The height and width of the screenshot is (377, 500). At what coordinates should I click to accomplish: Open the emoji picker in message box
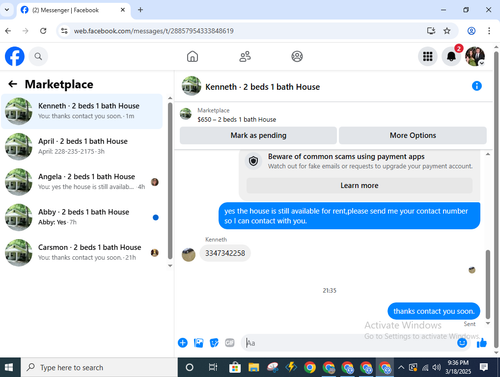(x=462, y=343)
